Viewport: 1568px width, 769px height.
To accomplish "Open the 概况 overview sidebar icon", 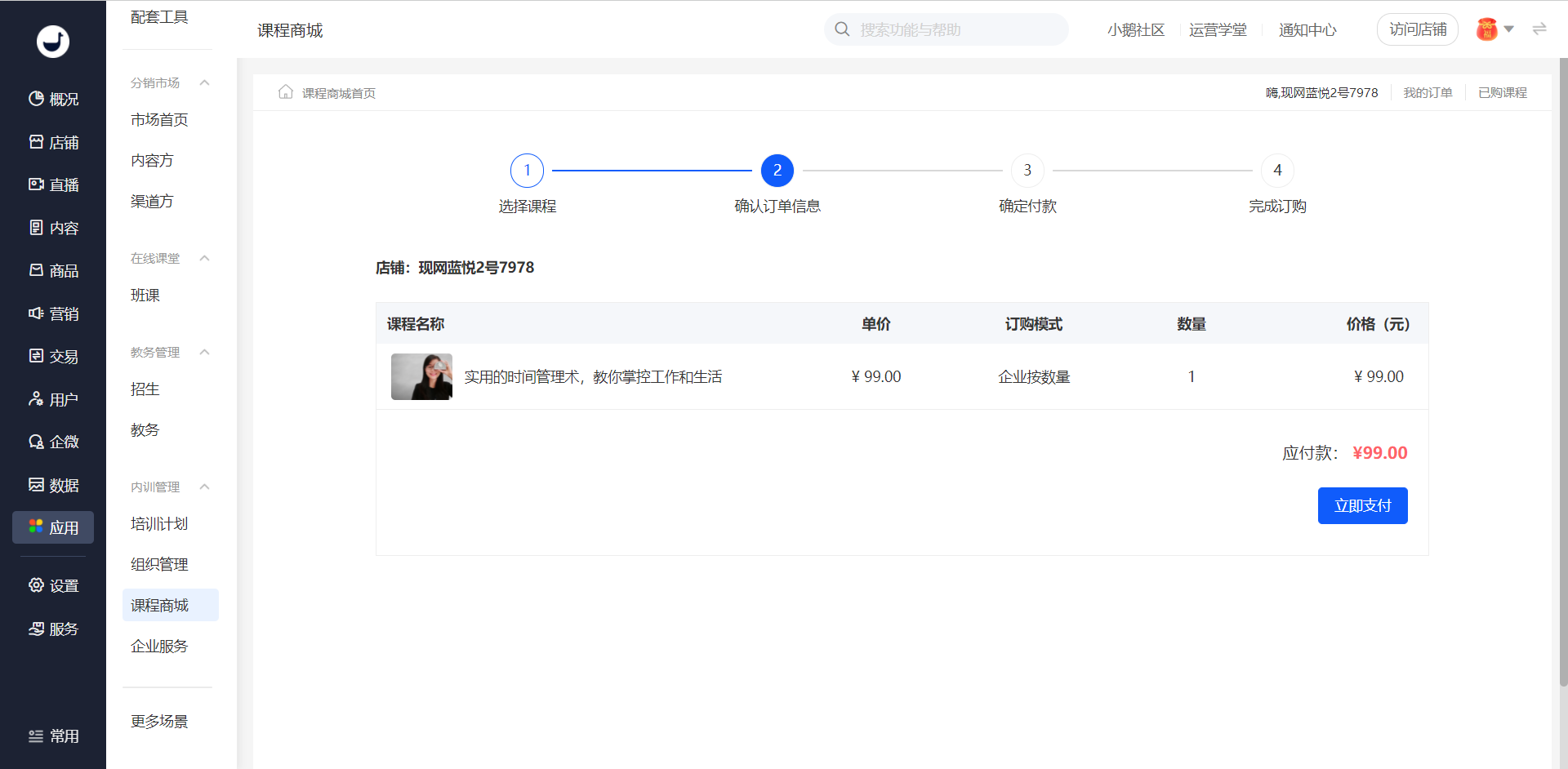I will pyautogui.click(x=36, y=99).
